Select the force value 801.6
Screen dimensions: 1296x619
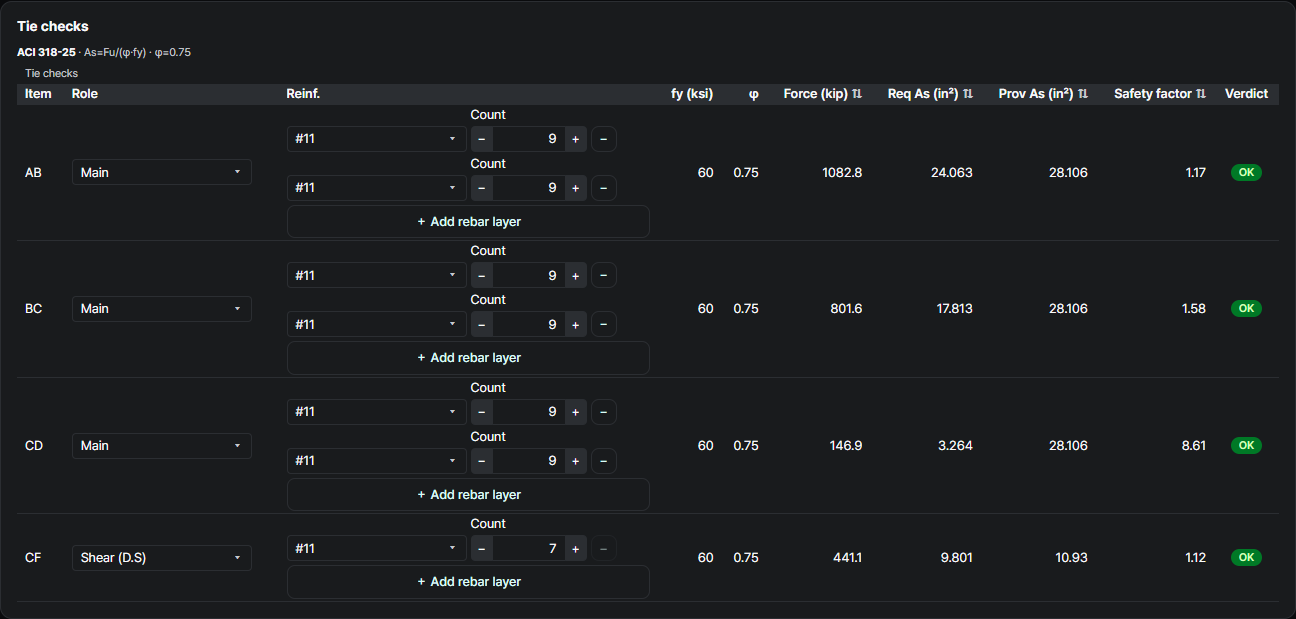pyautogui.click(x=846, y=309)
